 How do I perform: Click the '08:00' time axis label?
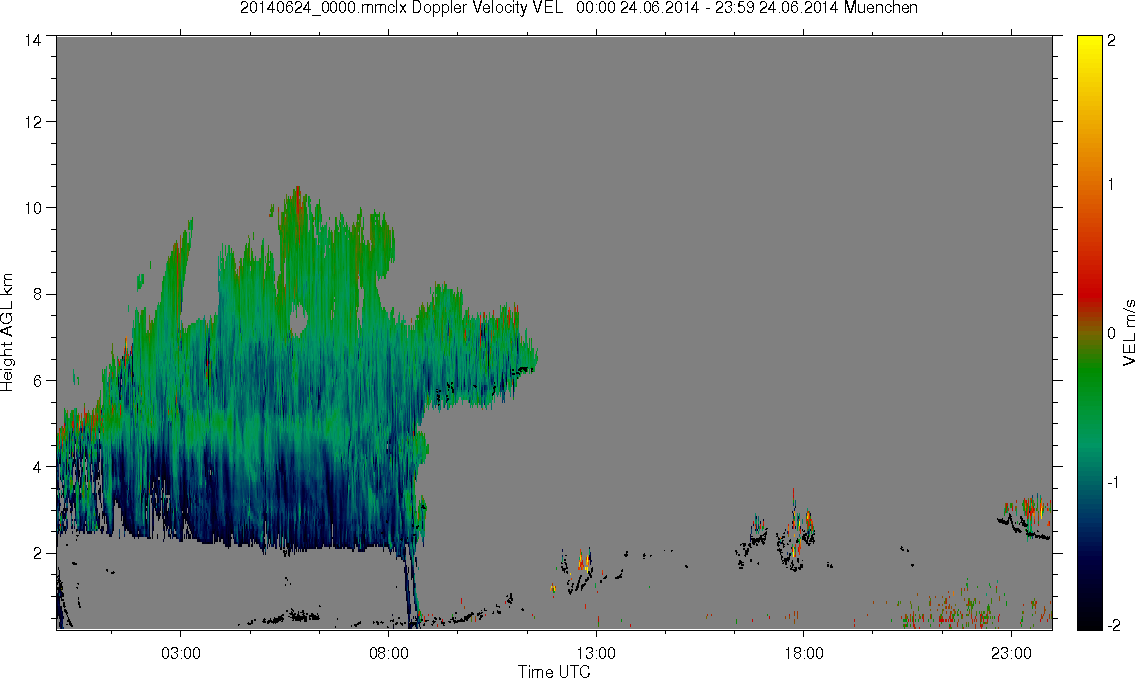click(x=389, y=654)
